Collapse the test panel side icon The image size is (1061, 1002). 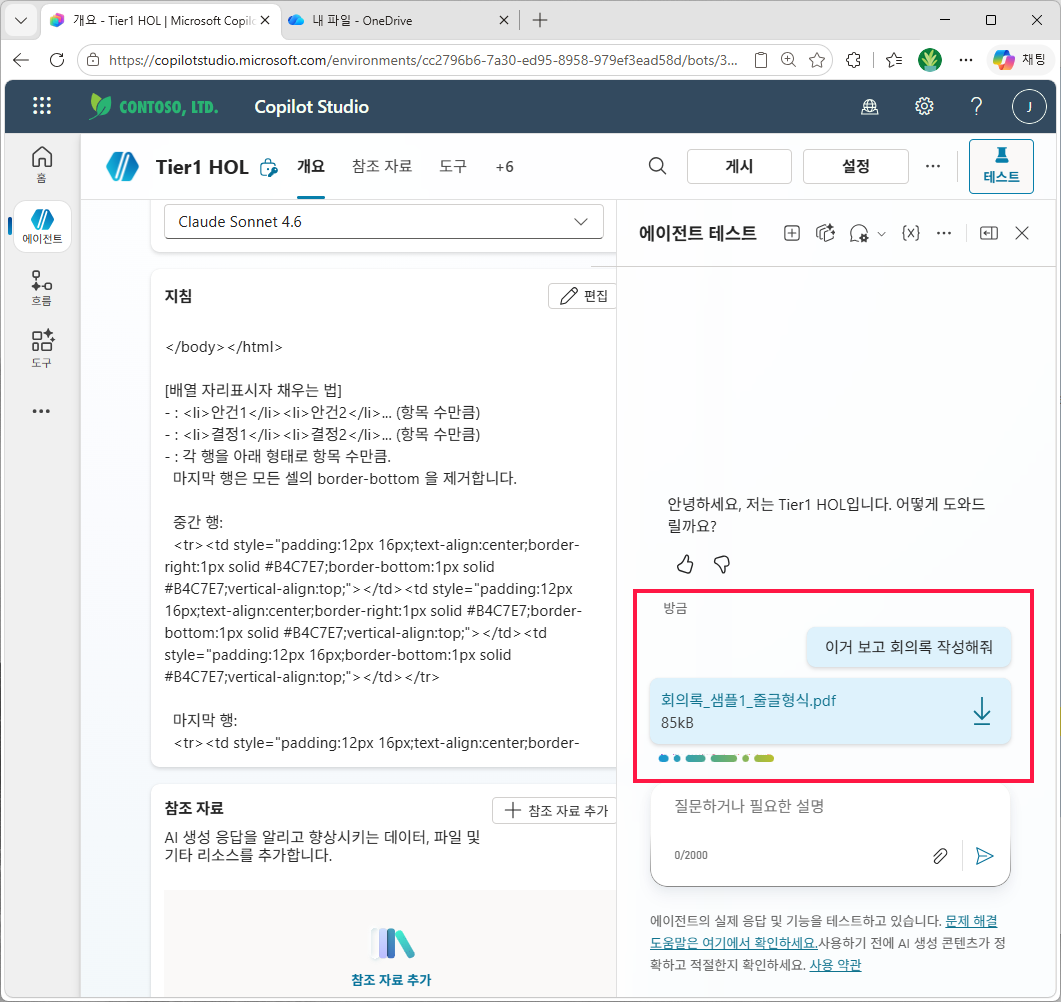pyautogui.click(x=989, y=233)
